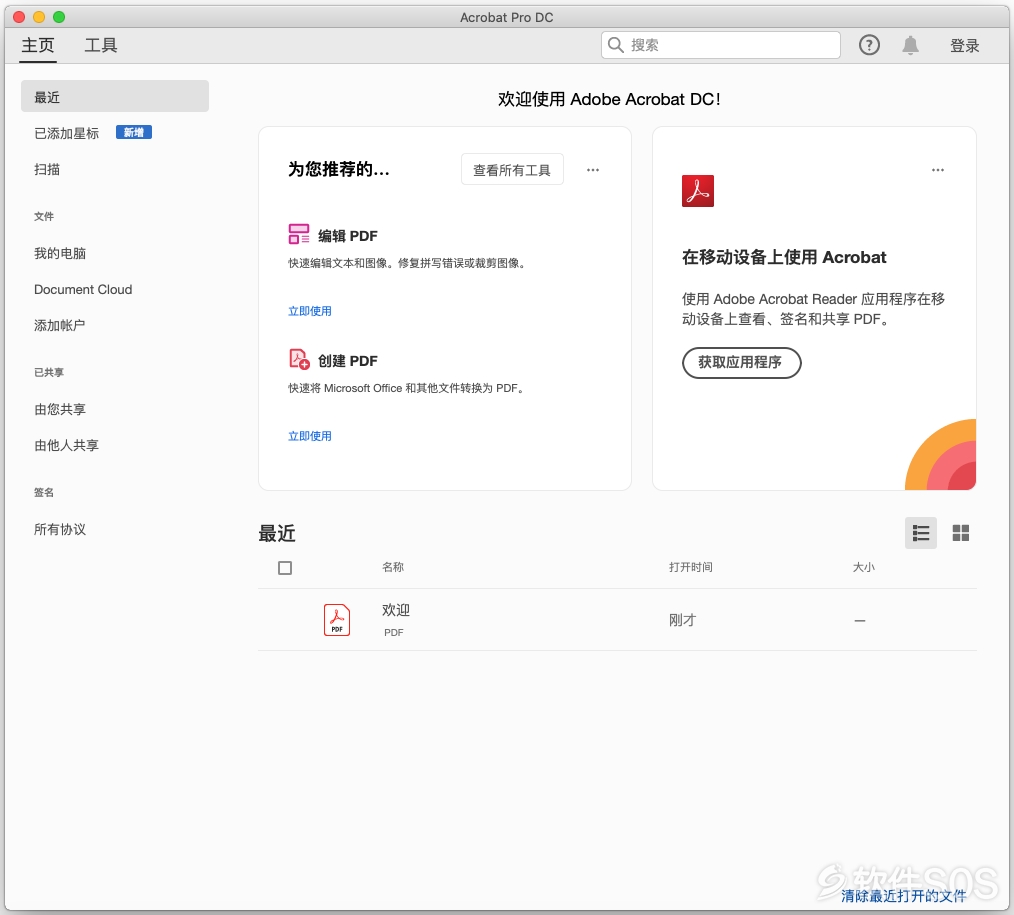Click the 获取应用程序 button
The height and width of the screenshot is (915, 1014).
click(x=741, y=363)
